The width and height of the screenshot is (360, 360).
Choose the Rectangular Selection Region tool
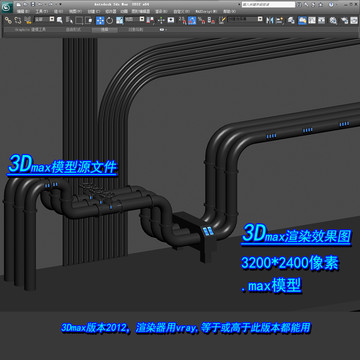pyautogui.click(x=79, y=20)
